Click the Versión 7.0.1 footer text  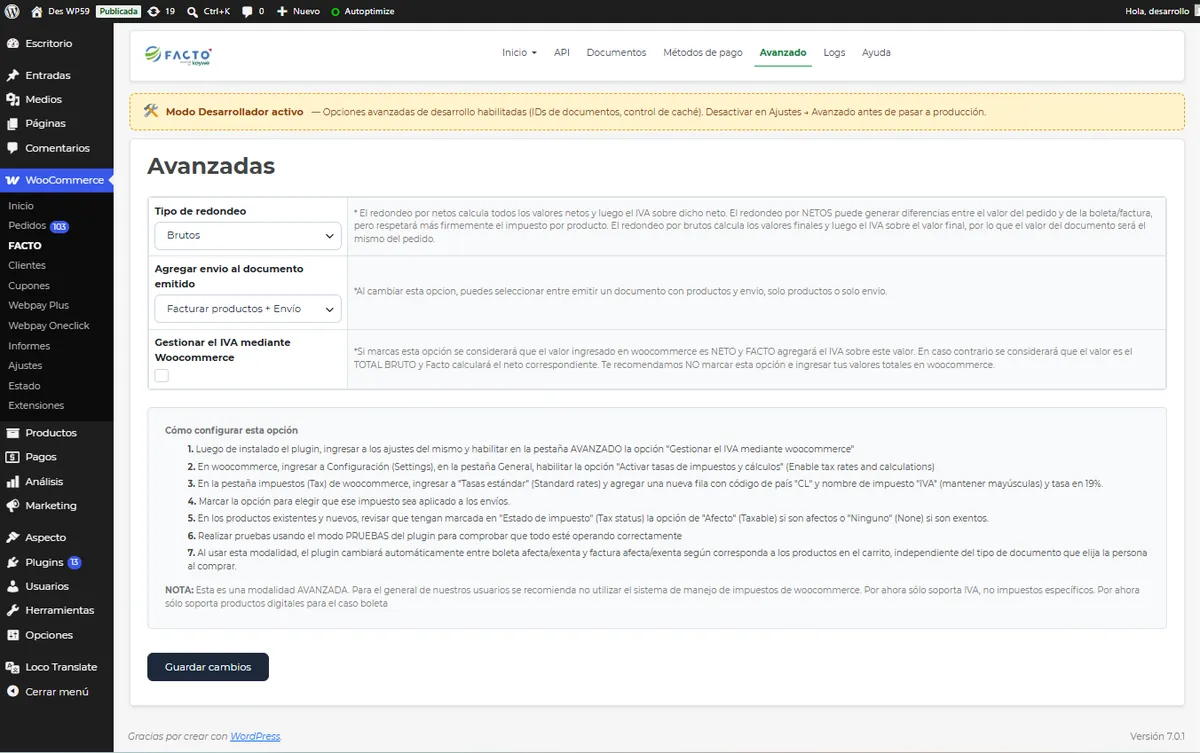pyautogui.click(x=1158, y=736)
